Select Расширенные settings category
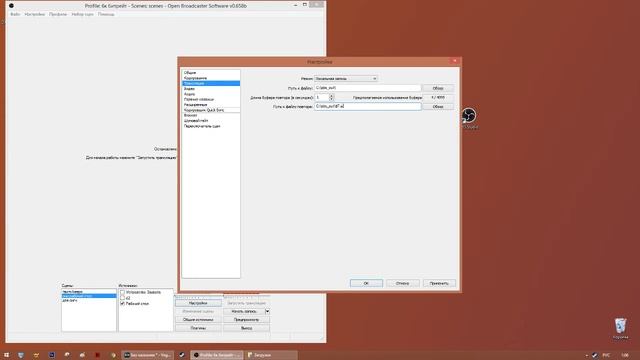The width and height of the screenshot is (640, 360). [211, 104]
